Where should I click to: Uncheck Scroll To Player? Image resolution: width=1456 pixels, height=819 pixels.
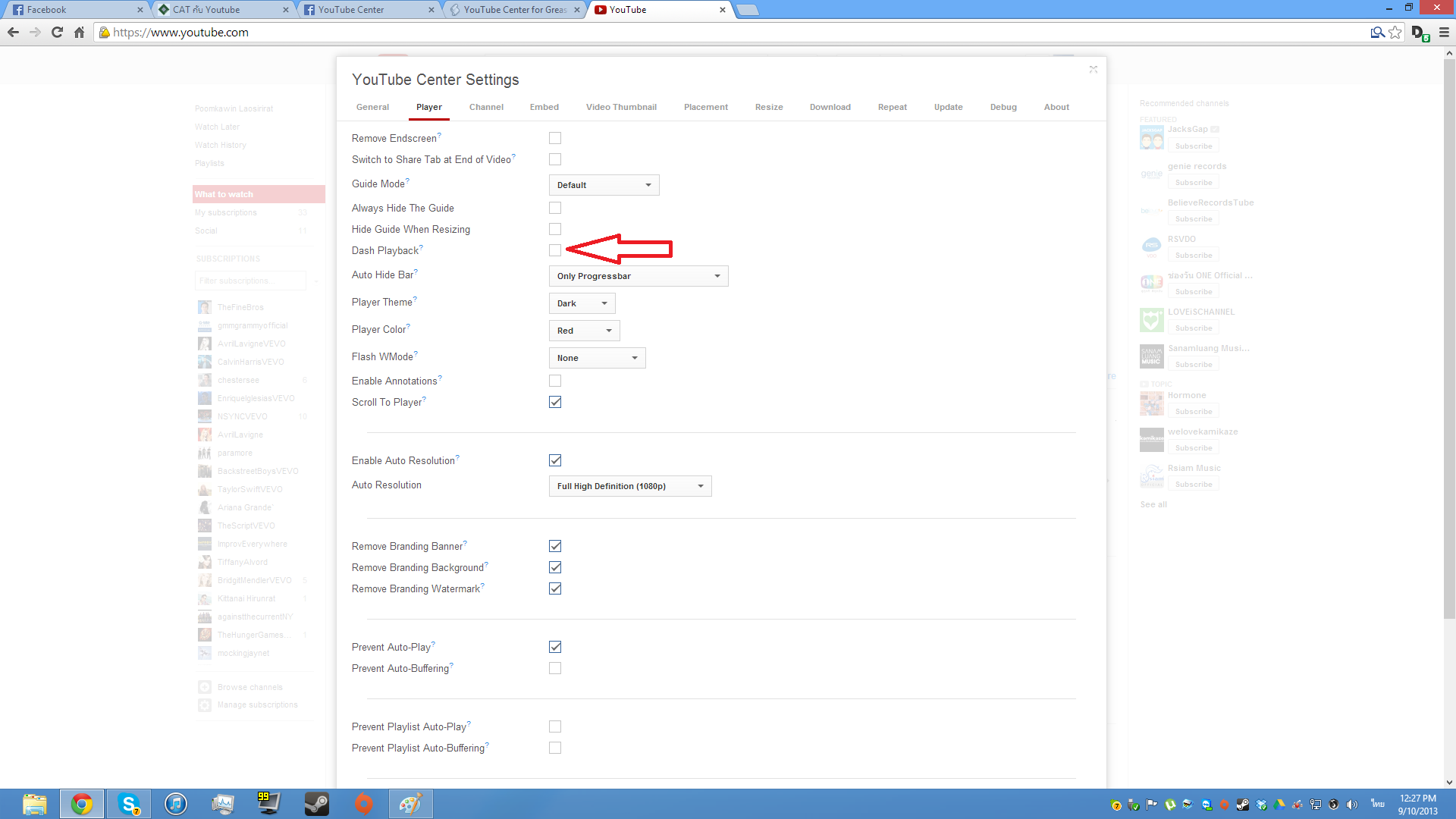tap(555, 402)
